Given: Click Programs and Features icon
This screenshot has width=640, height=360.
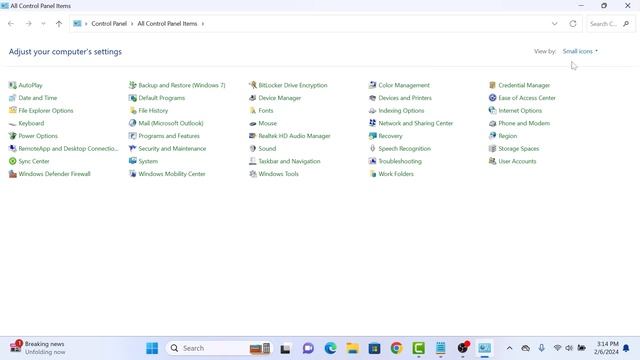Looking at the screenshot, I should pyautogui.click(x=133, y=136).
